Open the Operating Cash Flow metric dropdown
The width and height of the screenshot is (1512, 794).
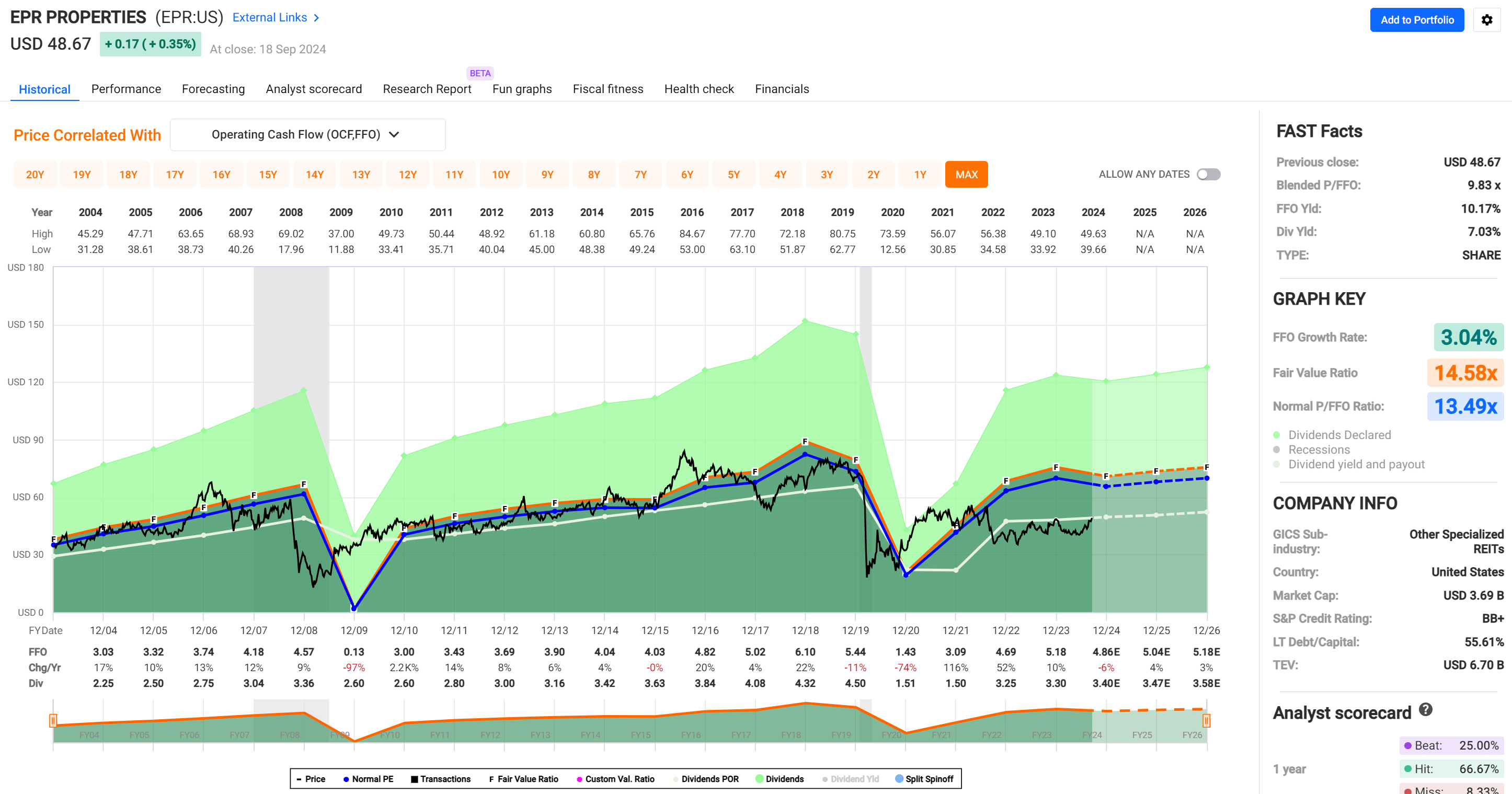coord(307,134)
